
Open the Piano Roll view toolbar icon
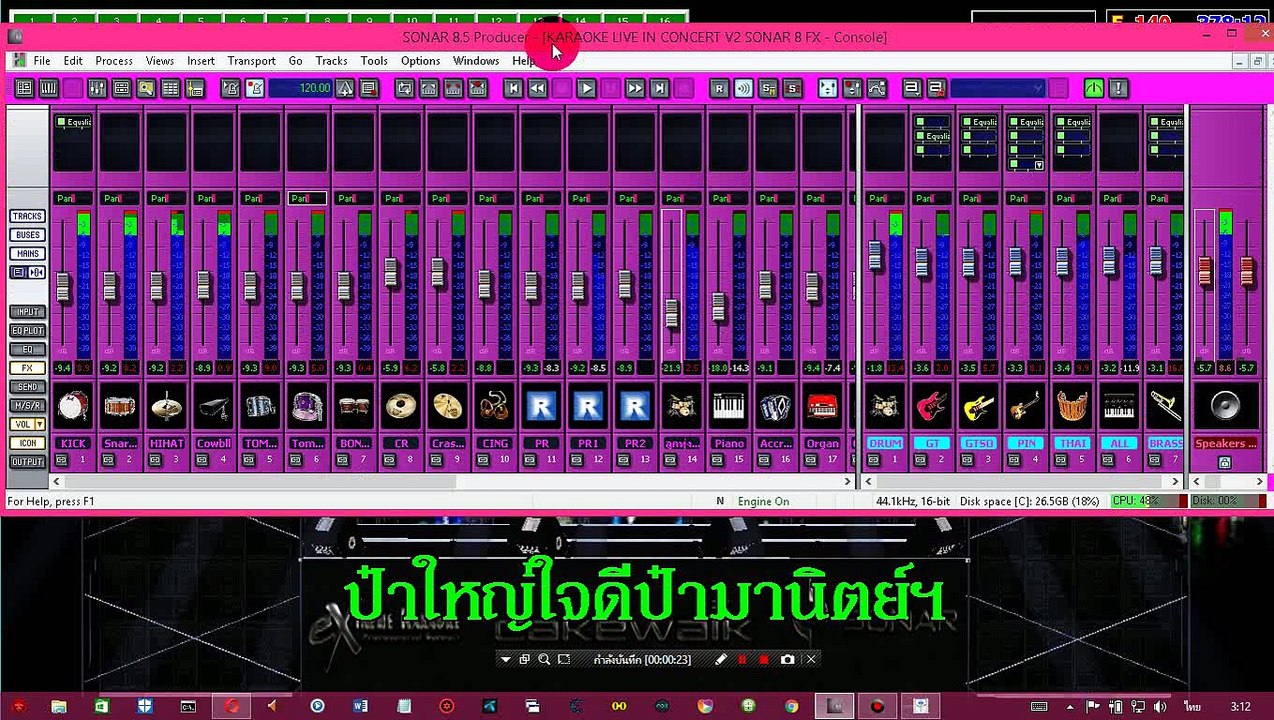tap(48, 88)
